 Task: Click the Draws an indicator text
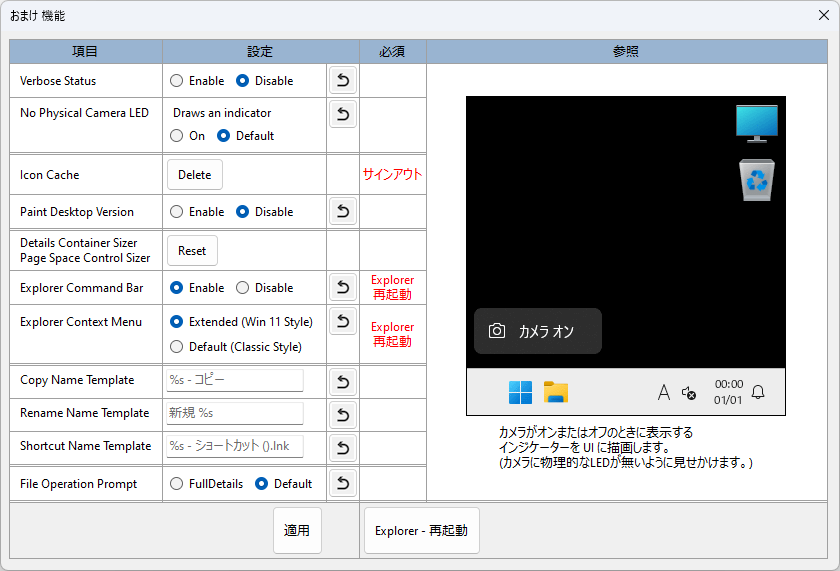click(222, 113)
